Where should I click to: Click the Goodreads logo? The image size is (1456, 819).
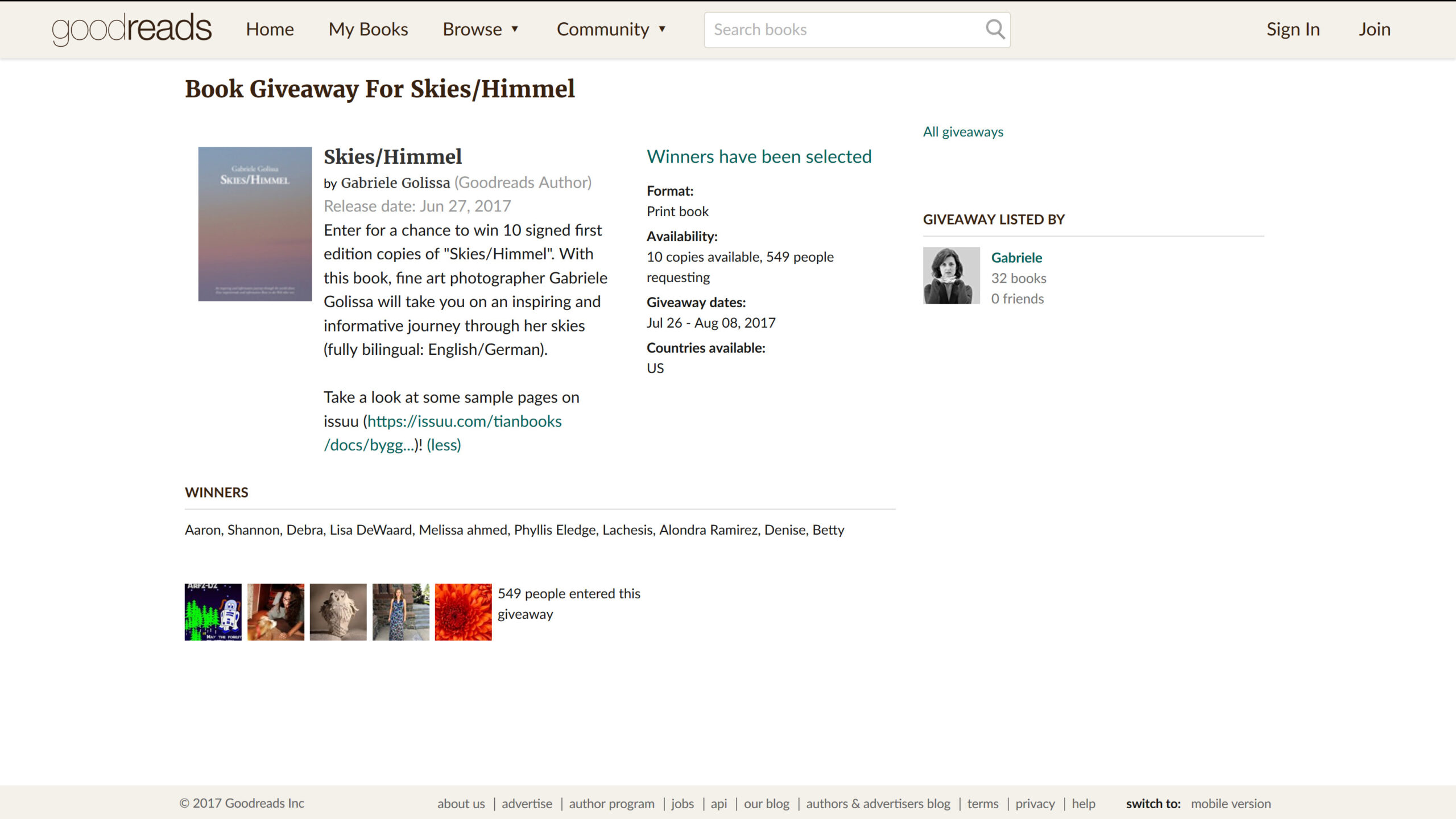[131, 29]
